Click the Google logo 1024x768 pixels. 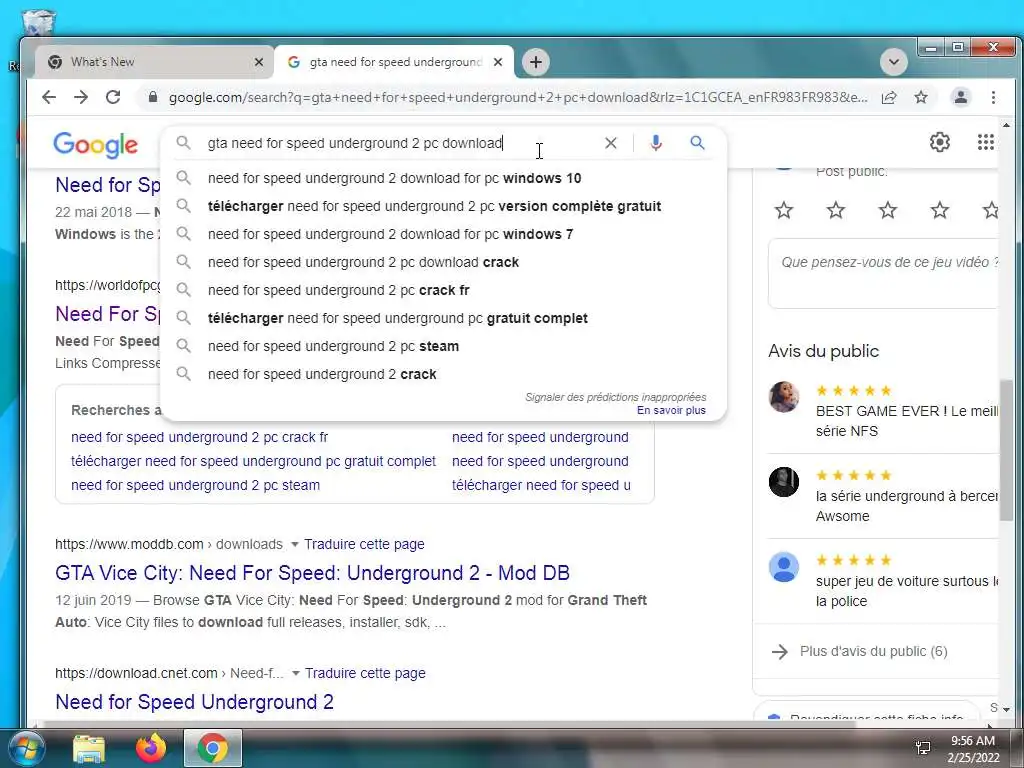coord(95,144)
